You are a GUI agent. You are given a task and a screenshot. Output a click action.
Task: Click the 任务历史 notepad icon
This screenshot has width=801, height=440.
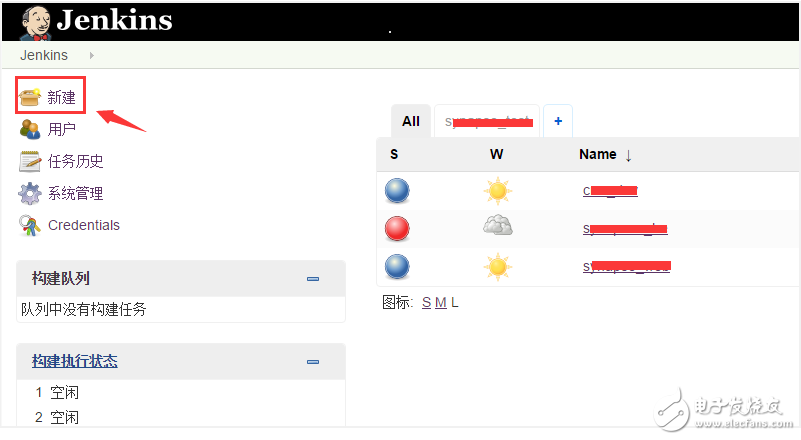click(30, 161)
